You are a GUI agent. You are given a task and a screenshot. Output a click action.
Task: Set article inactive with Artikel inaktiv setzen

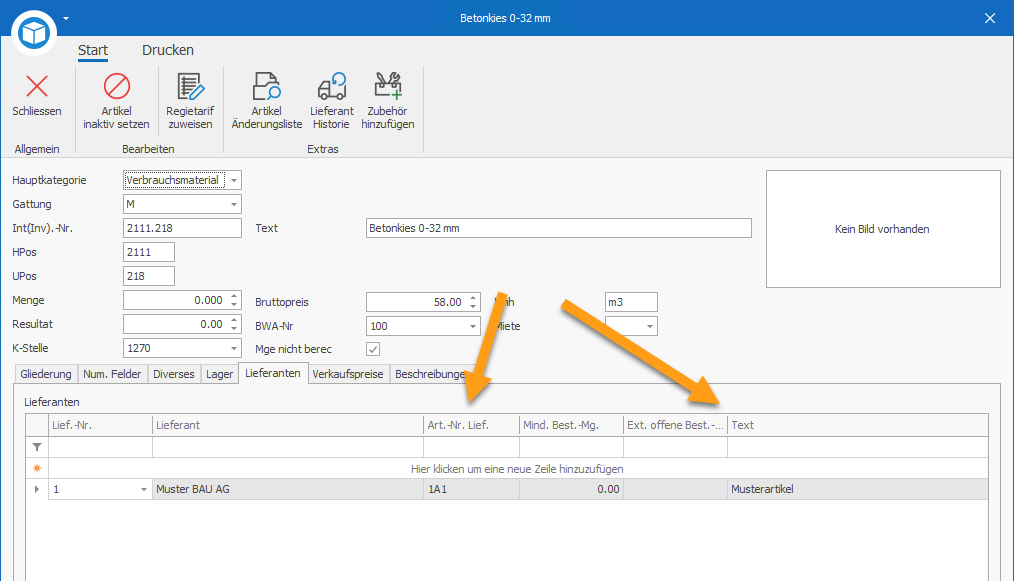coord(116,100)
